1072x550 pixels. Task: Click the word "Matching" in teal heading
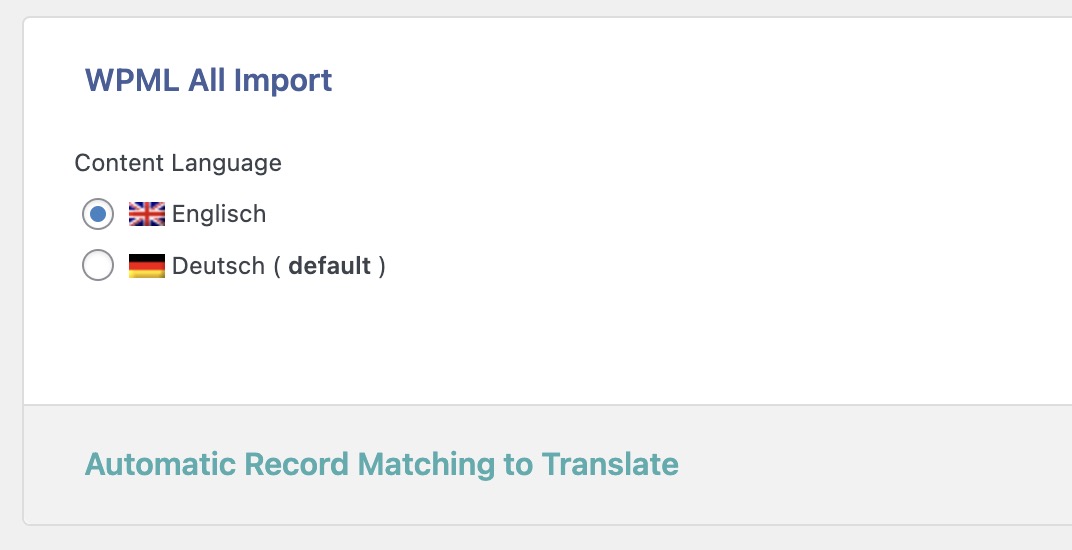[427, 465]
